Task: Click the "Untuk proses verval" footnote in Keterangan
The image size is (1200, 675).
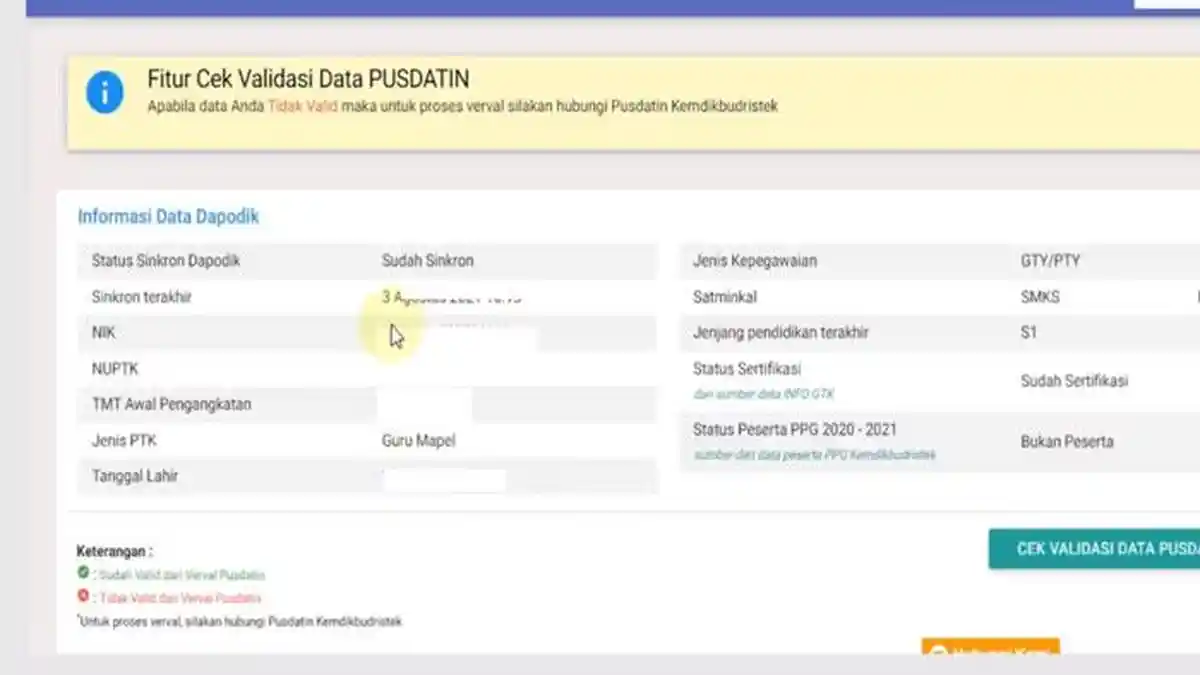Action: click(240, 621)
